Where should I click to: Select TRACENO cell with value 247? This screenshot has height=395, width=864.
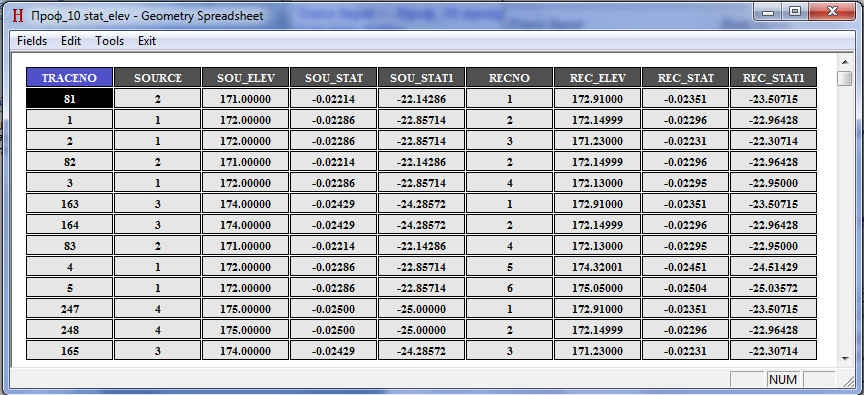pyautogui.click(x=69, y=309)
